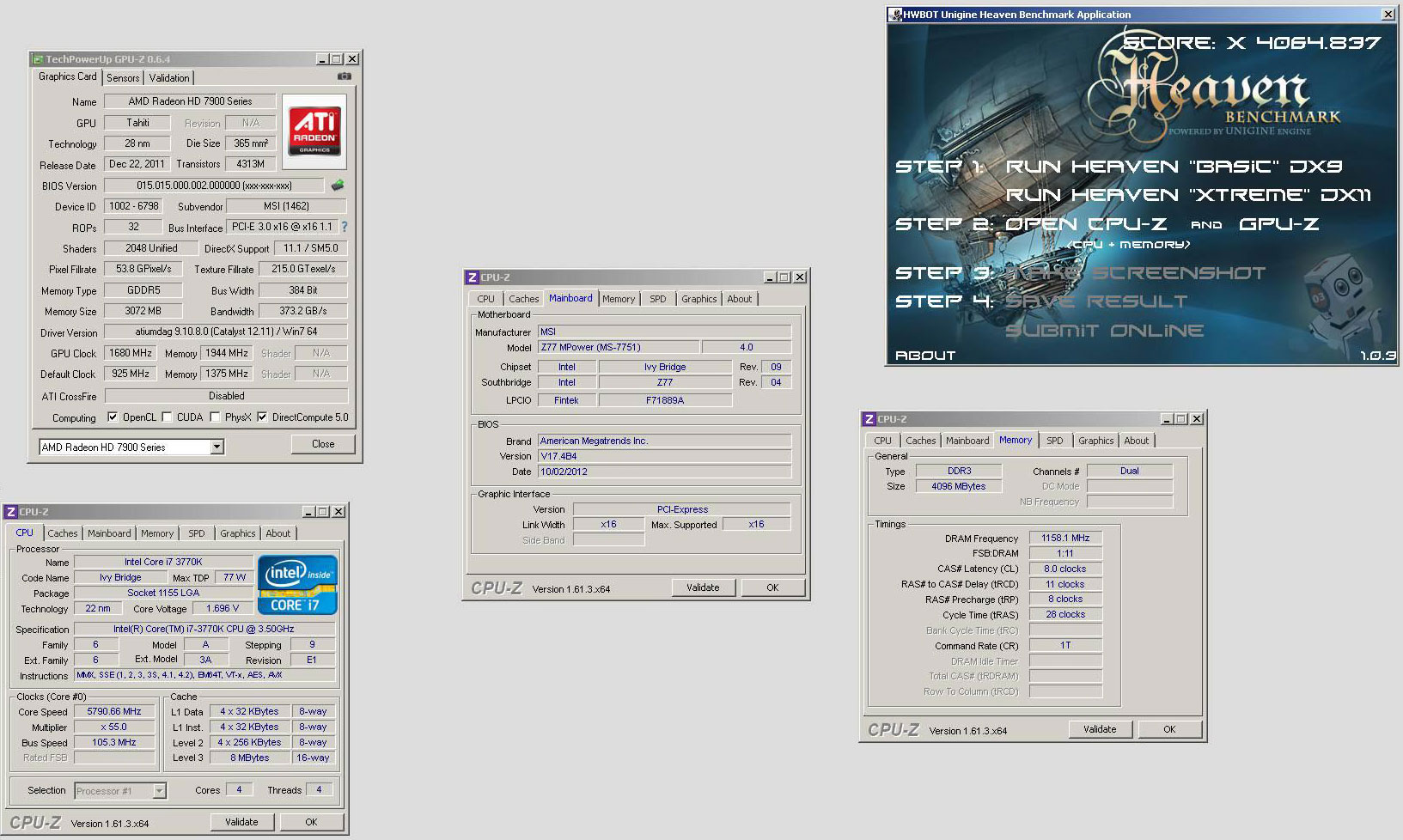Click Submit Online in HWBOT Heaven
The width and height of the screenshot is (1403, 840).
[1104, 331]
